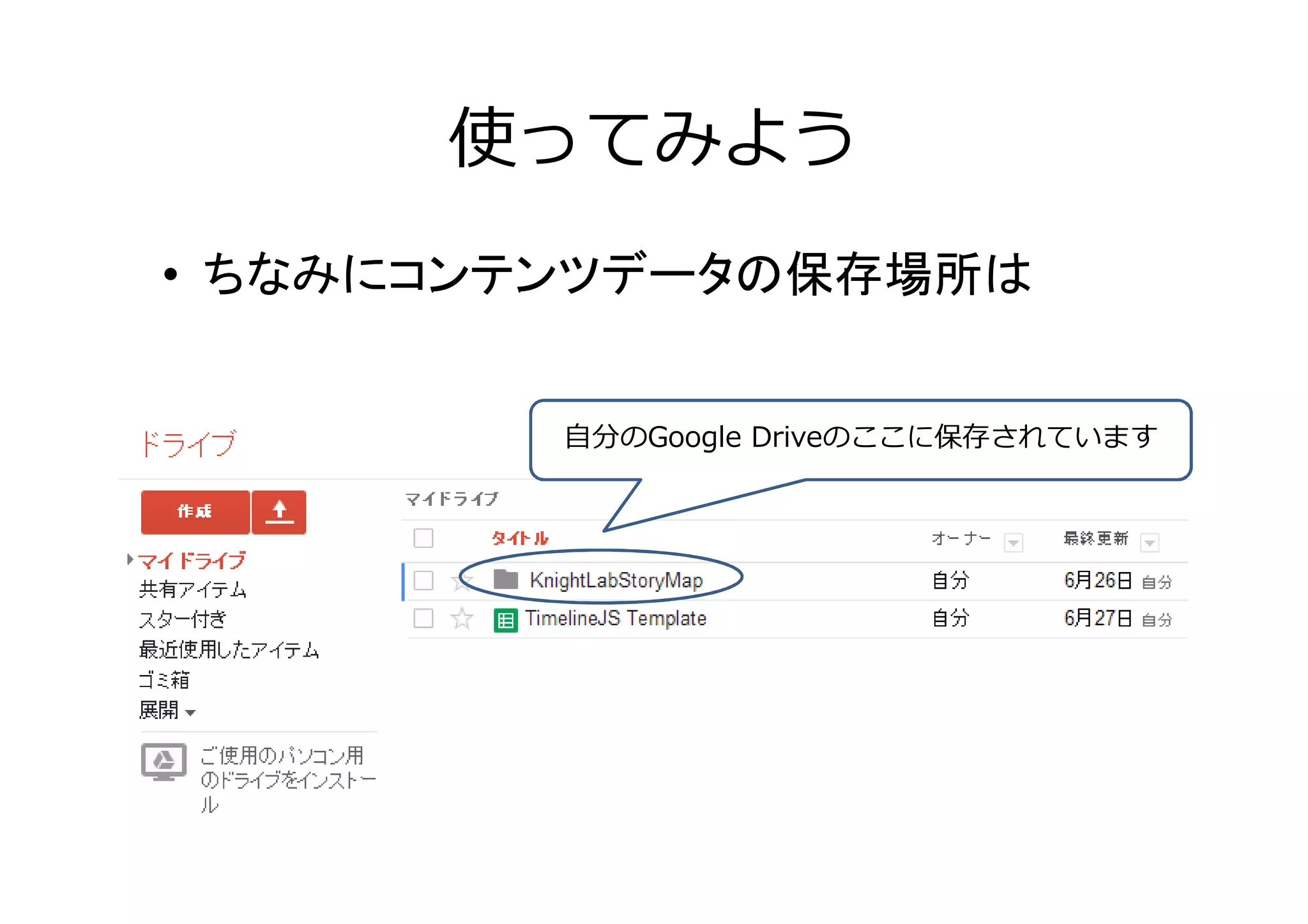Screen dimensions: 1308x924
Task: Click the マイドライブ breadcrumb heading
Action: pyautogui.click(x=452, y=499)
